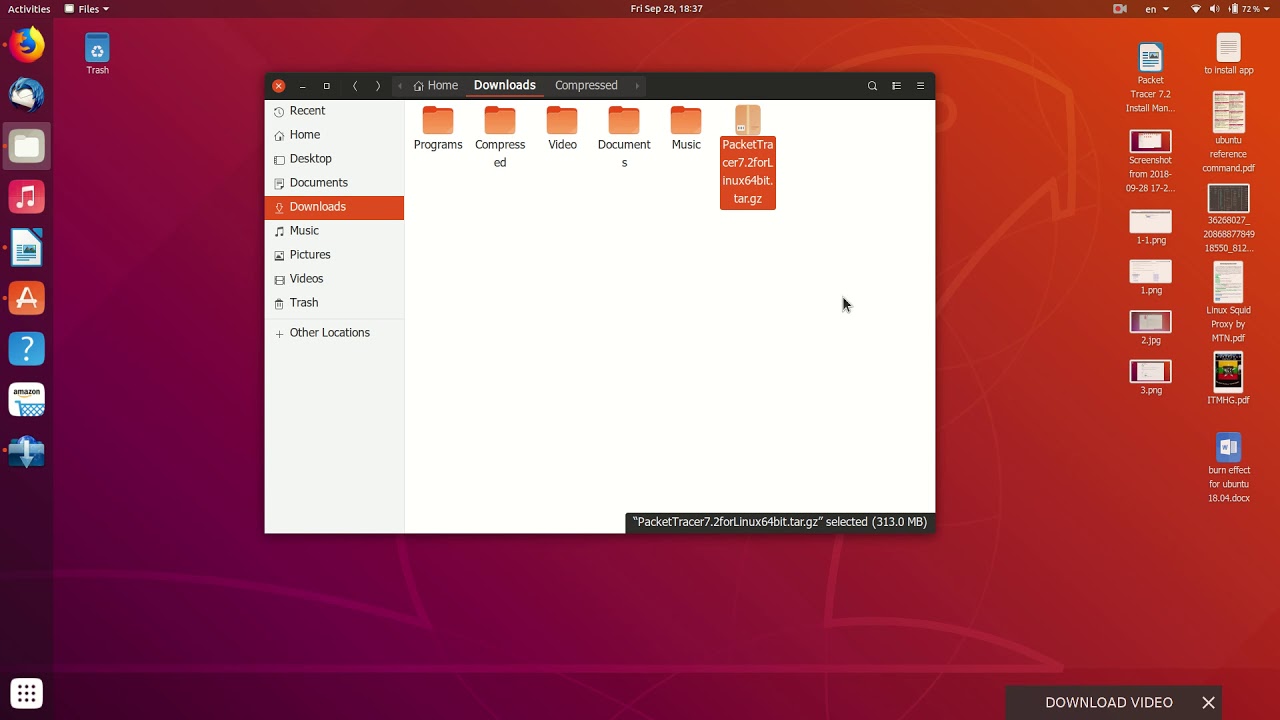1280x720 pixels.
Task: Select ubuntu reference command.pdf on desktop
Action: coord(1229,132)
